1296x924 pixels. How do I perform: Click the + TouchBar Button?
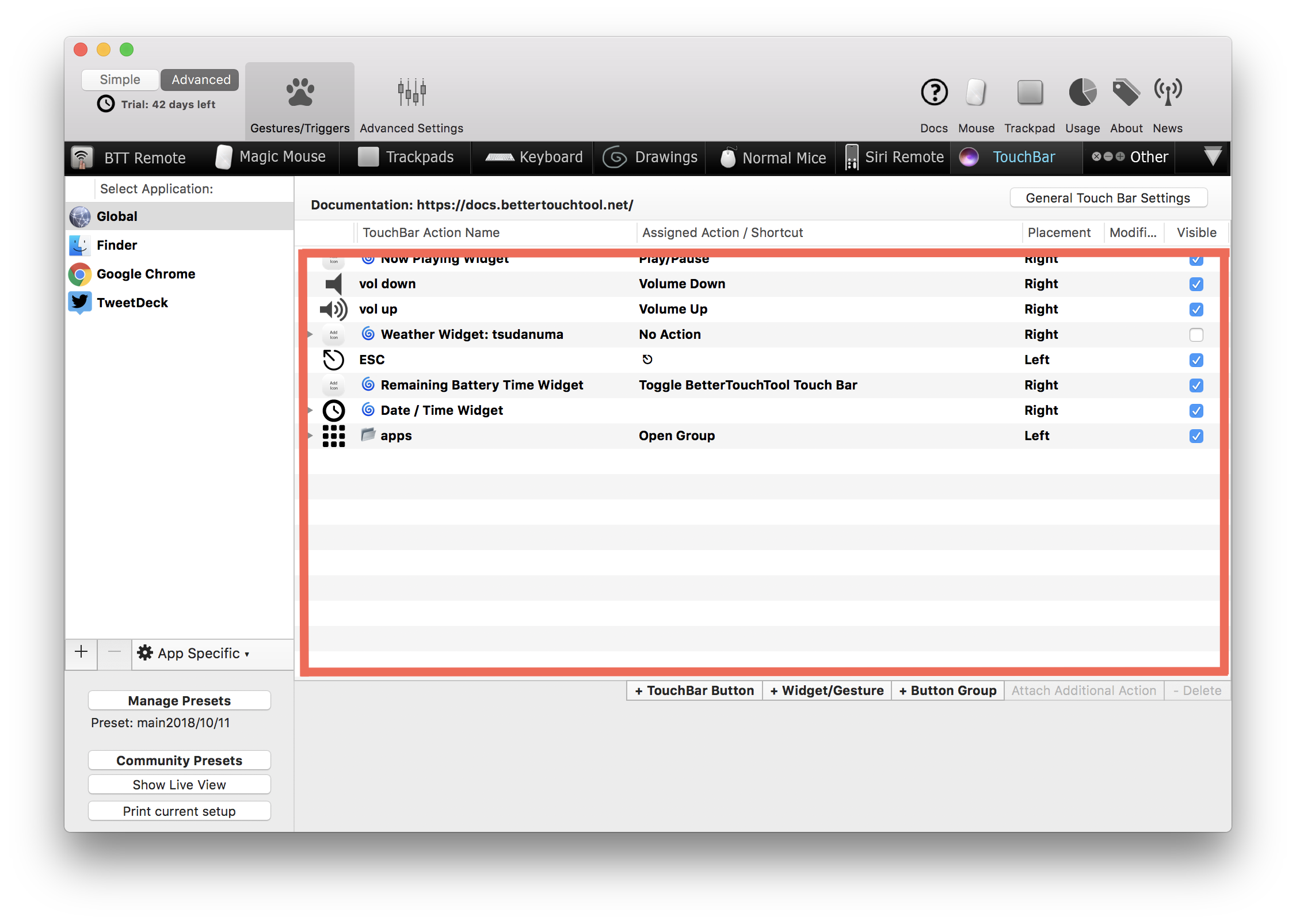click(x=694, y=690)
